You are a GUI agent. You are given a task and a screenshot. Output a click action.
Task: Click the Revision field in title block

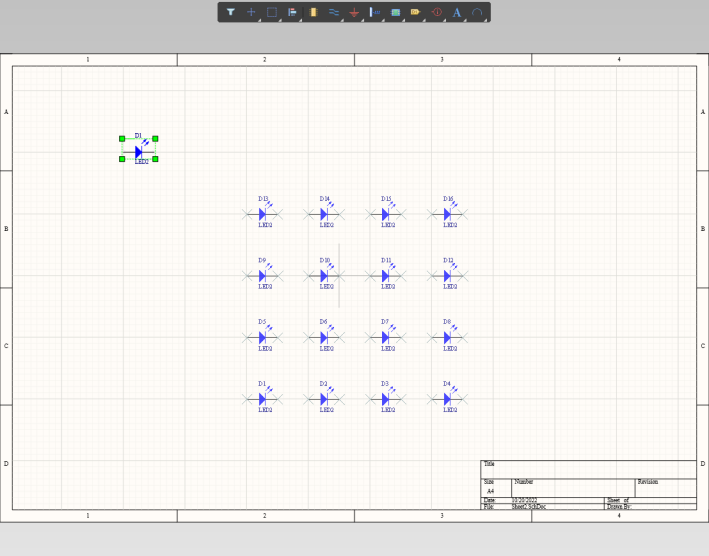[x=665, y=486]
